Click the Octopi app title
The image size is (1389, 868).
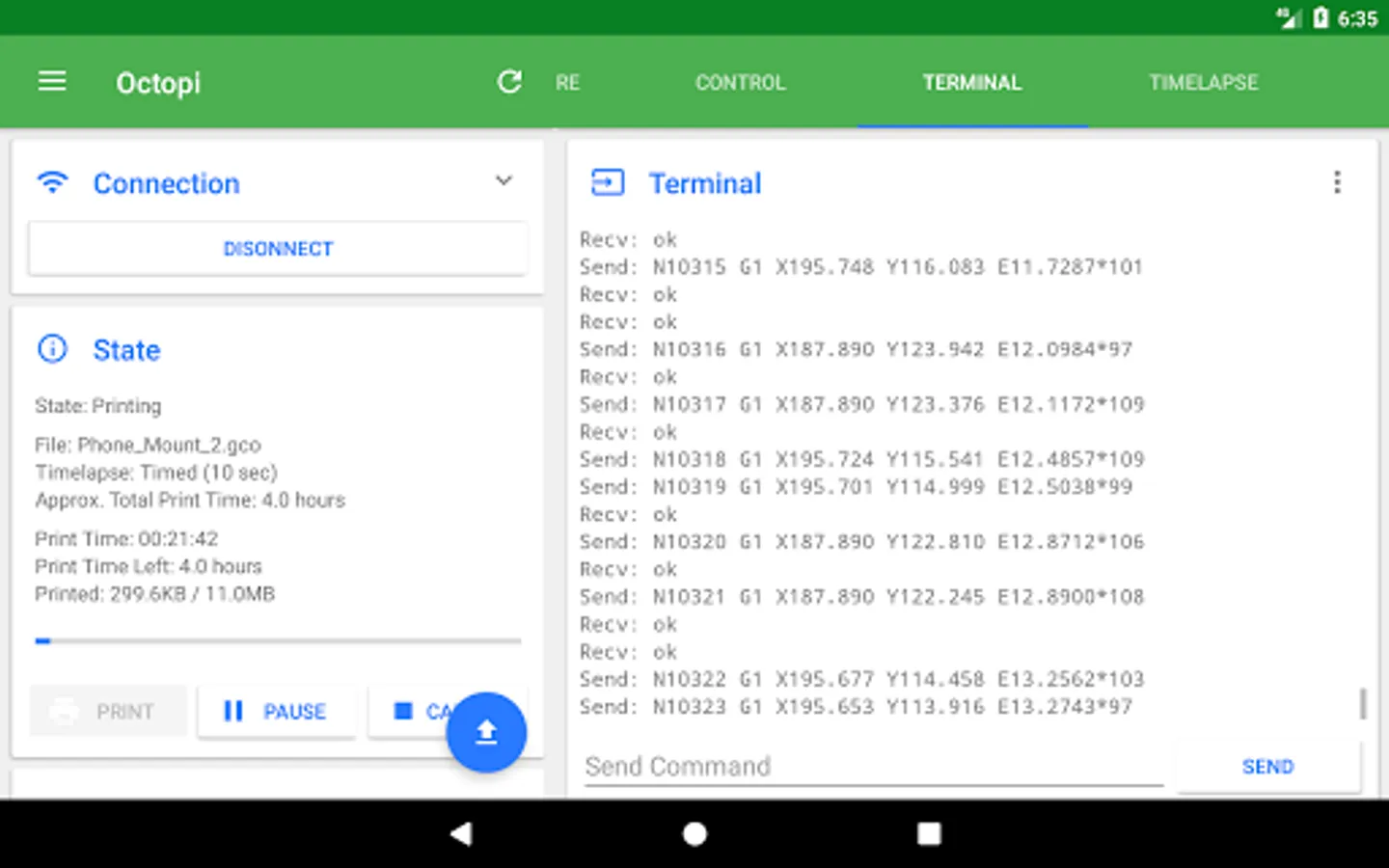[158, 83]
